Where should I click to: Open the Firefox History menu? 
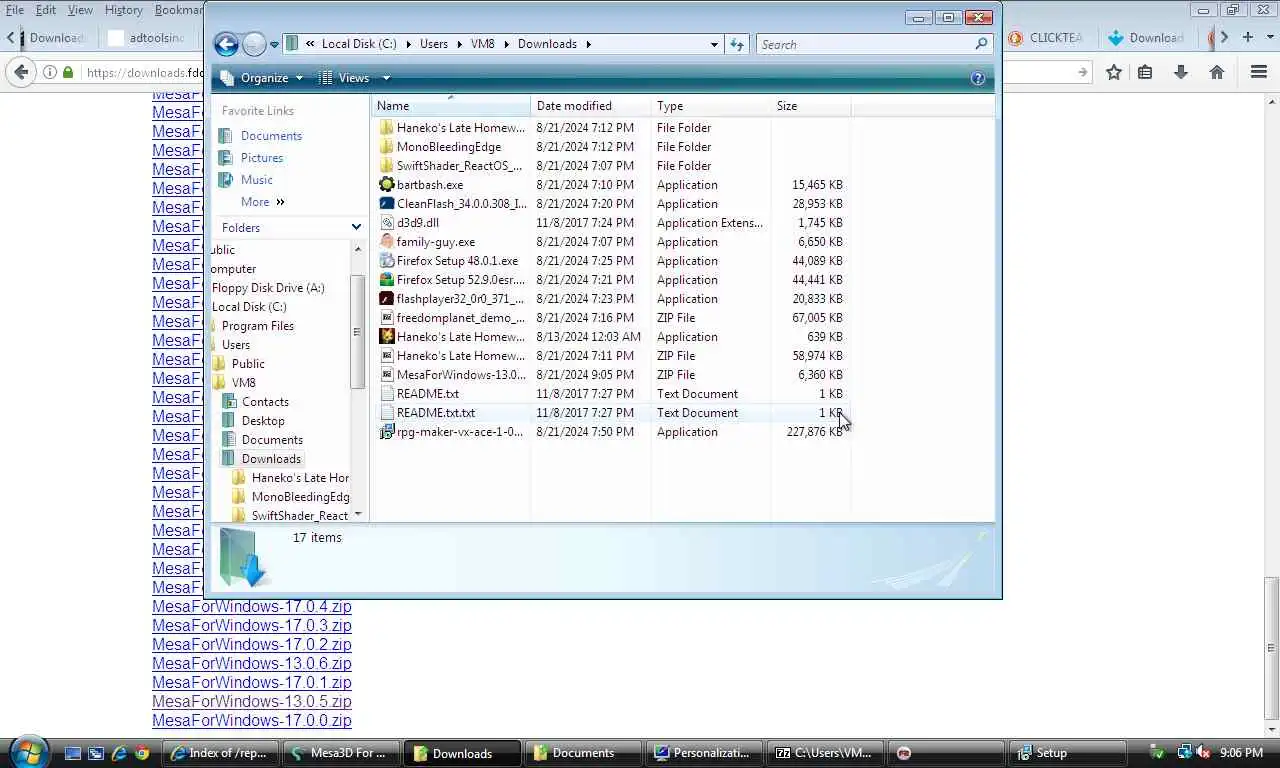point(123,10)
